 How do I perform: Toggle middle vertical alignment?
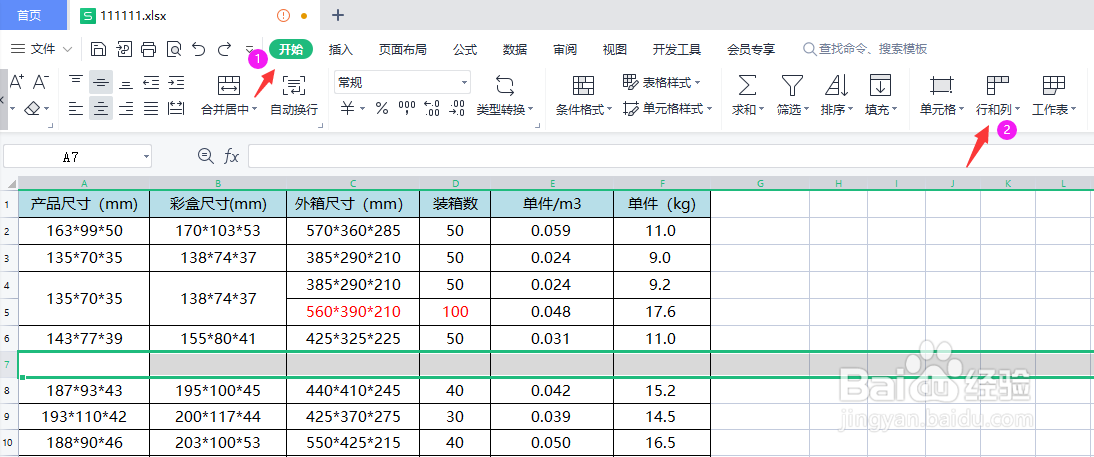click(101, 82)
